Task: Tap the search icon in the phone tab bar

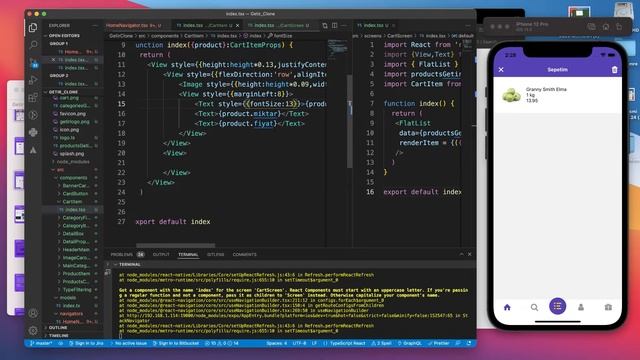Action: point(534,307)
